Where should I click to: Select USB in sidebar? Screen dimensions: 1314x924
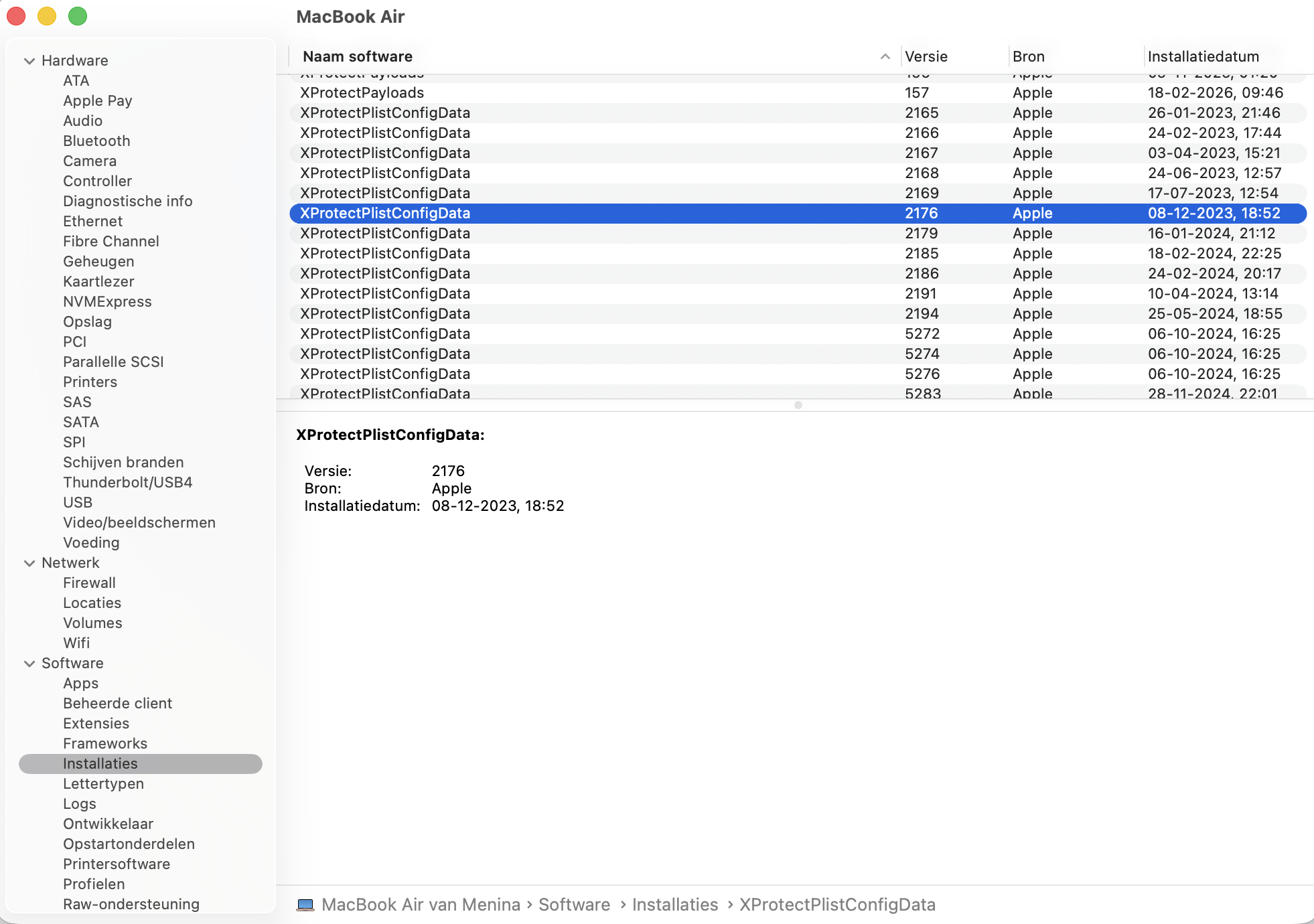[x=78, y=503]
